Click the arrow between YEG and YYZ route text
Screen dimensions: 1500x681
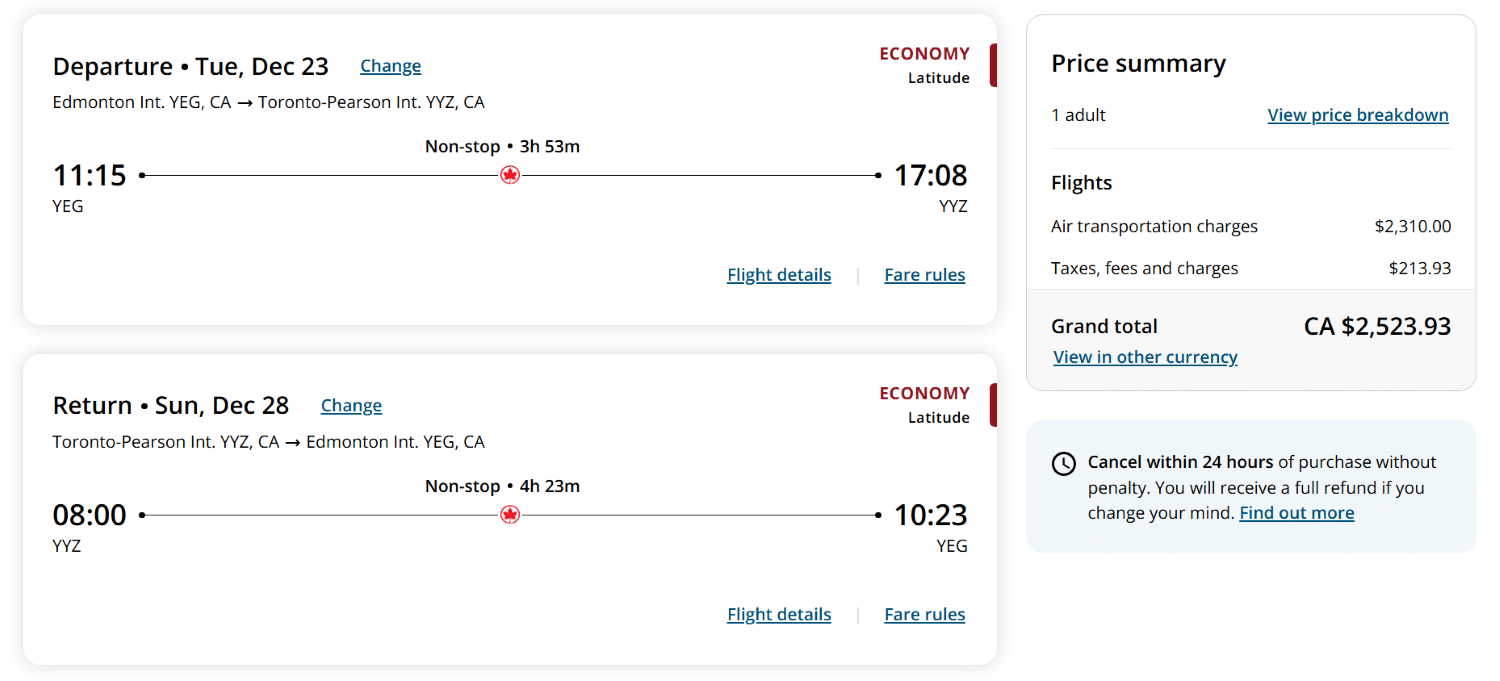[x=243, y=101]
